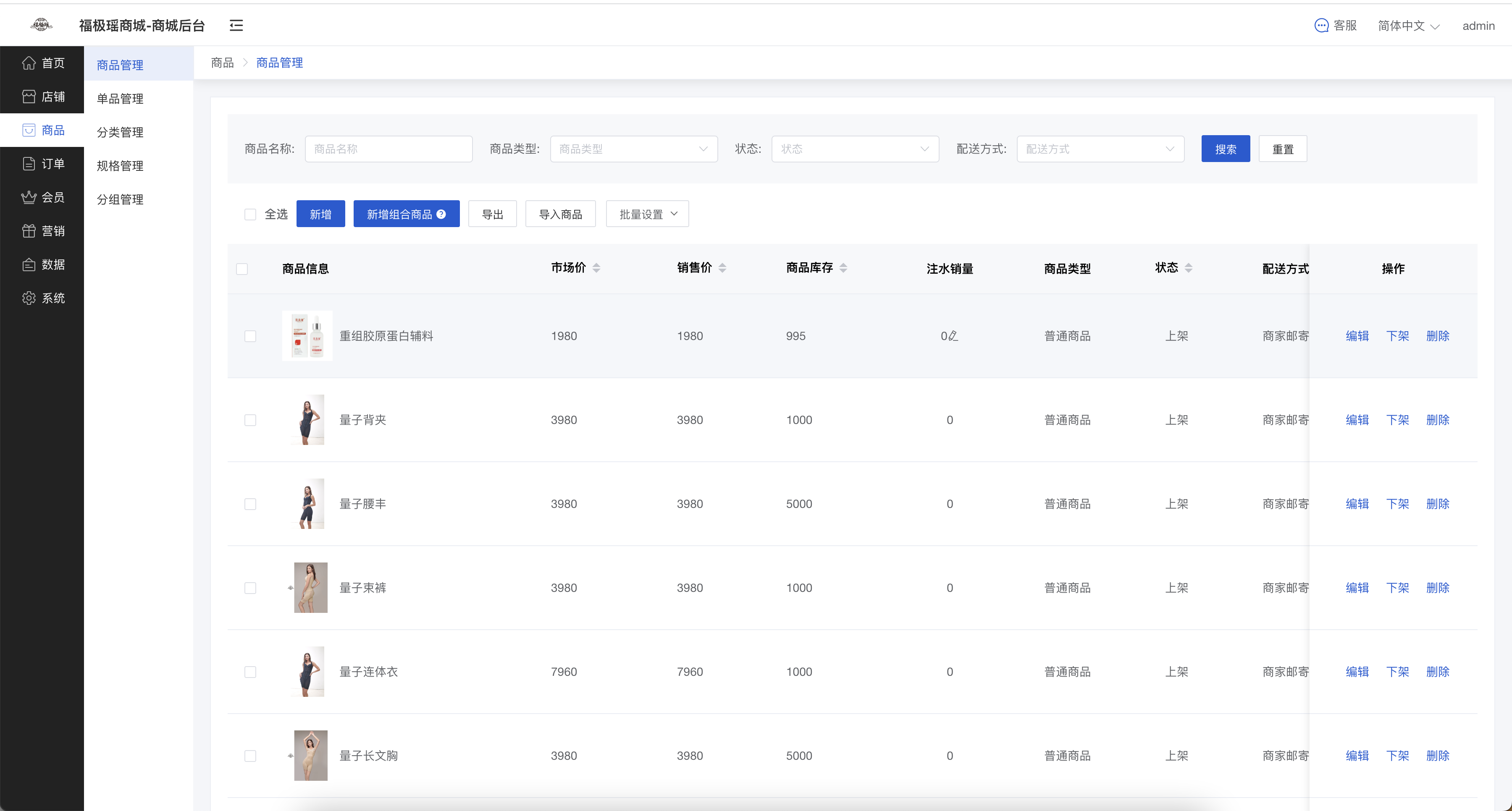
Task: Click 编辑 for 重组胶原蛋白辅料
Action: (1357, 336)
